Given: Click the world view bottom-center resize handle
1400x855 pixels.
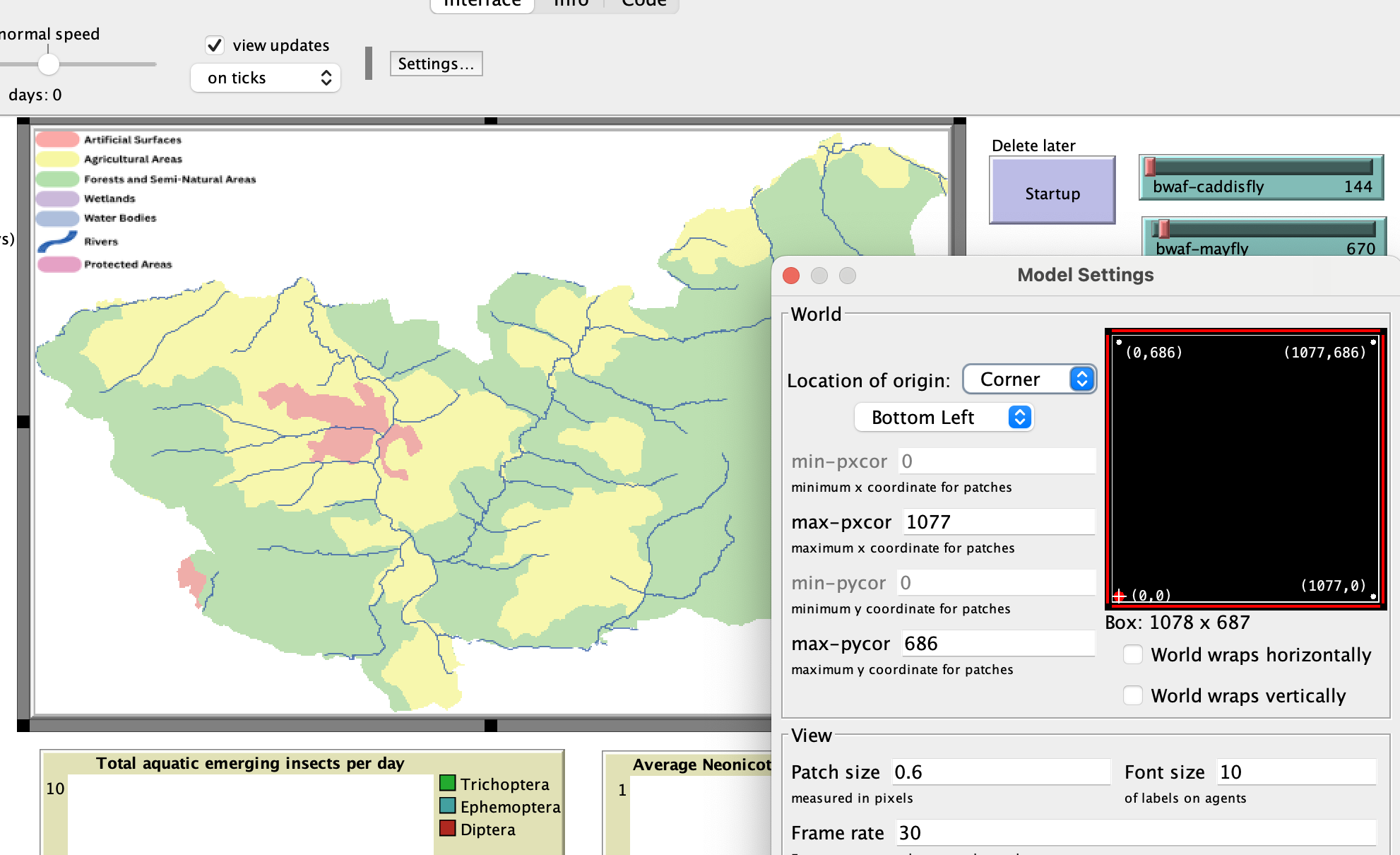Looking at the screenshot, I should (491, 726).
